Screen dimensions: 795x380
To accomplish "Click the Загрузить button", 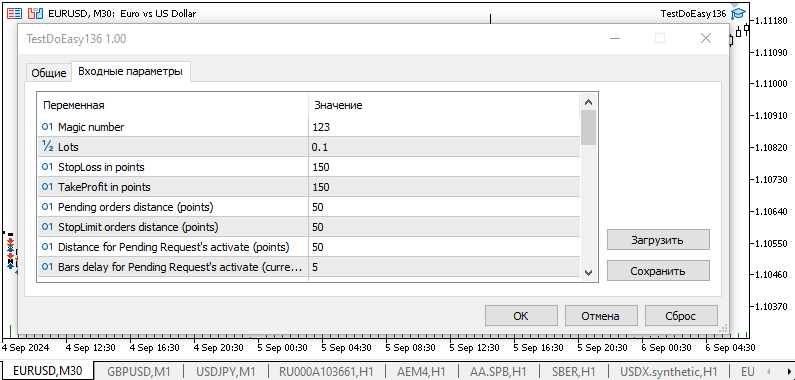I will click(x=658, y=239).
